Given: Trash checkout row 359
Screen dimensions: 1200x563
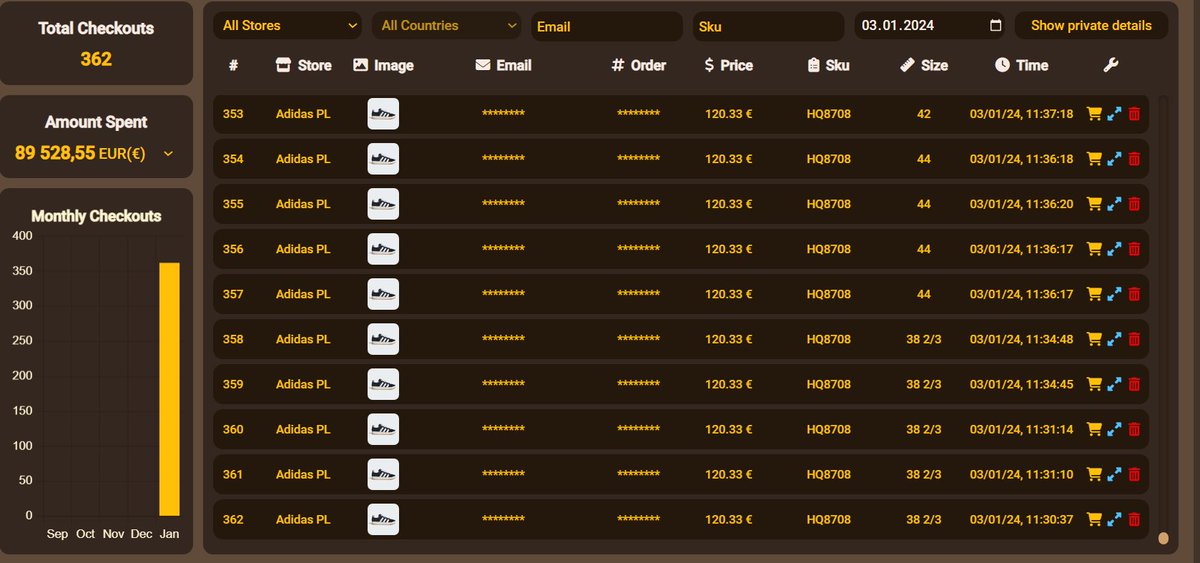Looking at the screenshot, I should 1134,384.
